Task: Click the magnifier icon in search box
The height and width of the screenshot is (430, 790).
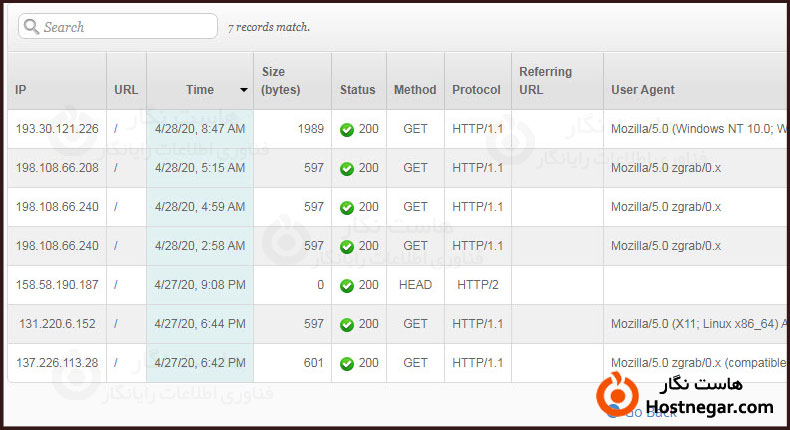Action: pos(31,27)
